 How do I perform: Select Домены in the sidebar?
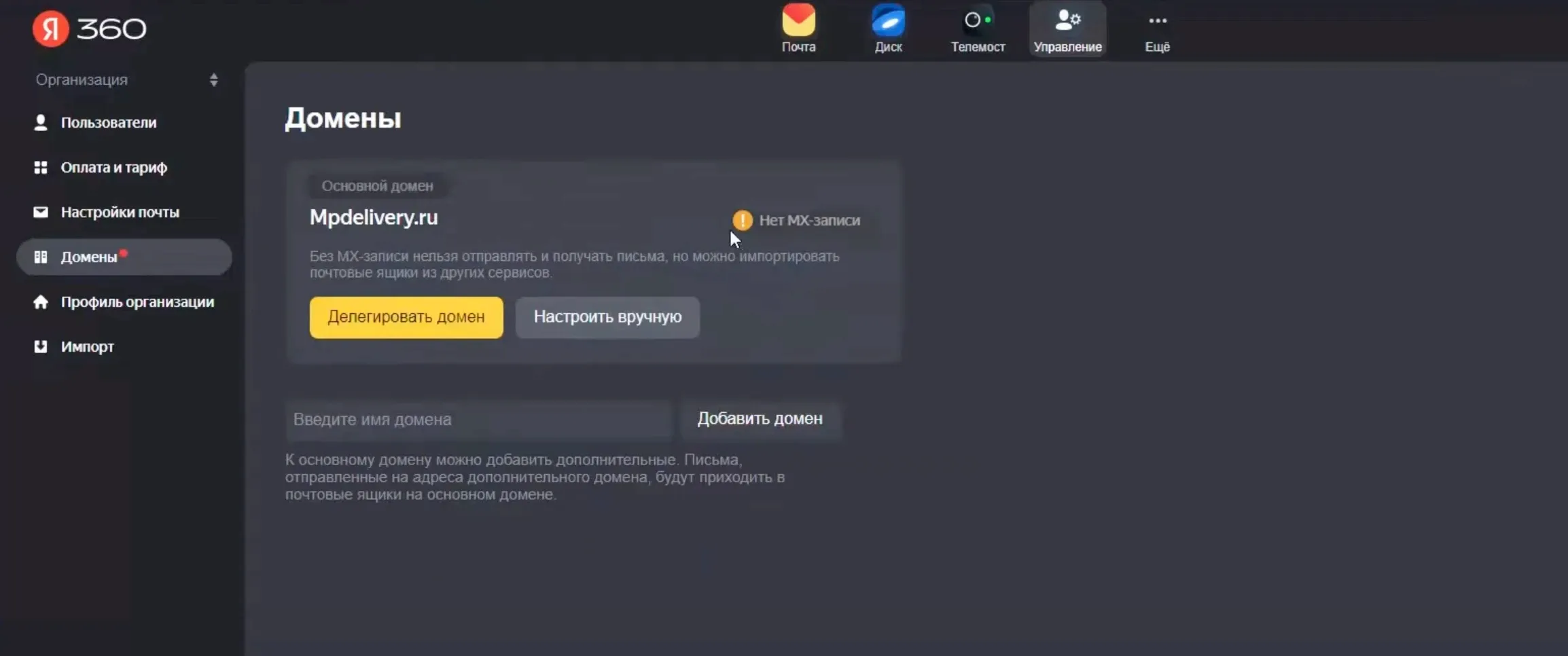89,257
